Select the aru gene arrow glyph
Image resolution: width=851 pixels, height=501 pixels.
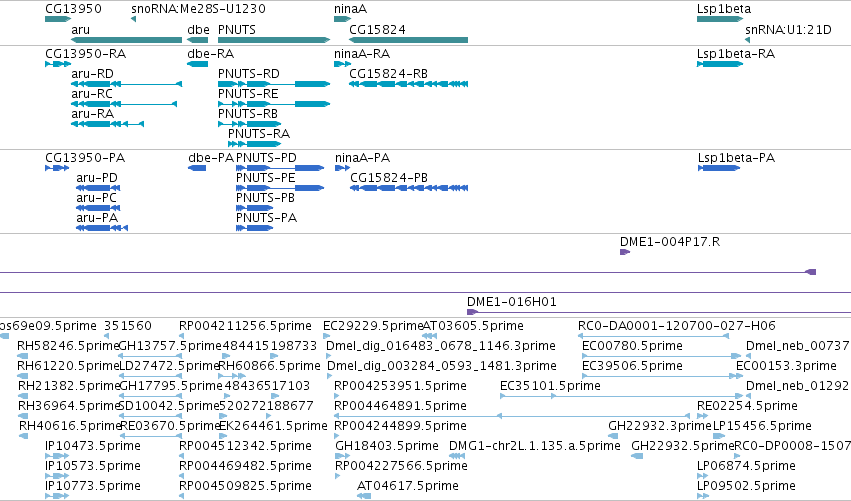(126, 40)
